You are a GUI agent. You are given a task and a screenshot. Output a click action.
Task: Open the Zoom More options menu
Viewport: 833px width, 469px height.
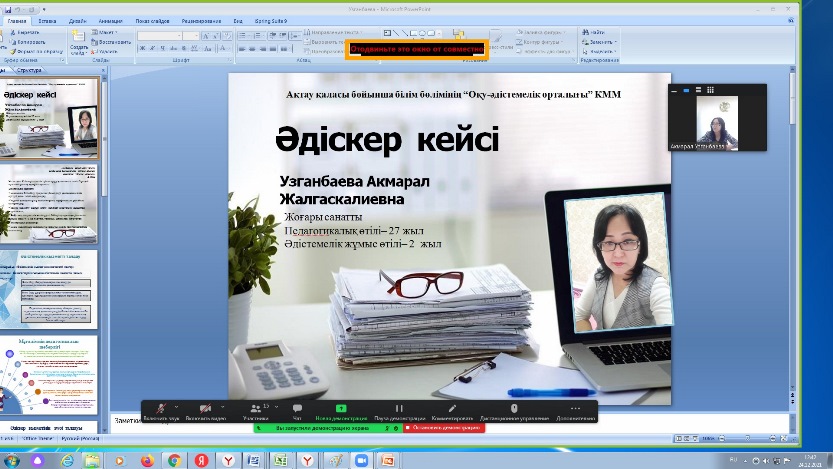575,409
